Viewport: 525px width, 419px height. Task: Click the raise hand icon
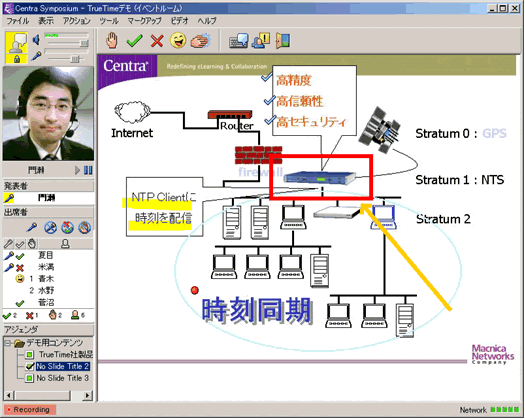click(x=111, y=41)
